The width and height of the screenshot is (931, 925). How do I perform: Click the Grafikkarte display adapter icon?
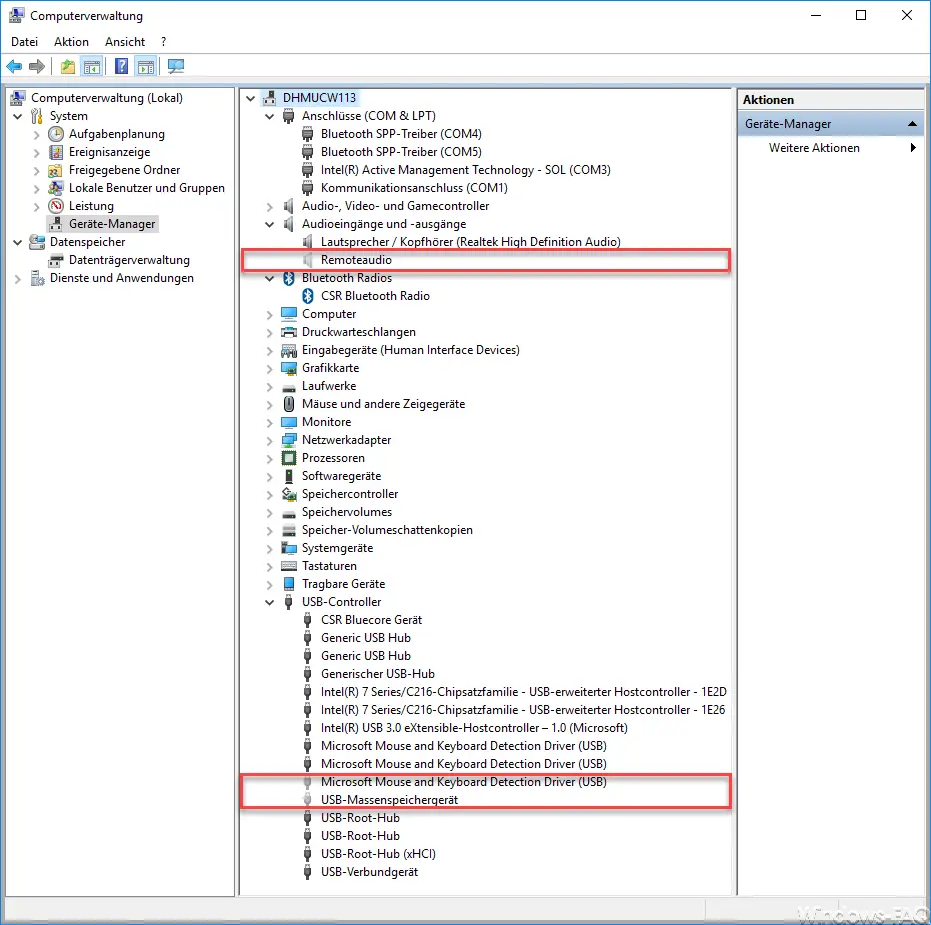[x=289, y=368]
